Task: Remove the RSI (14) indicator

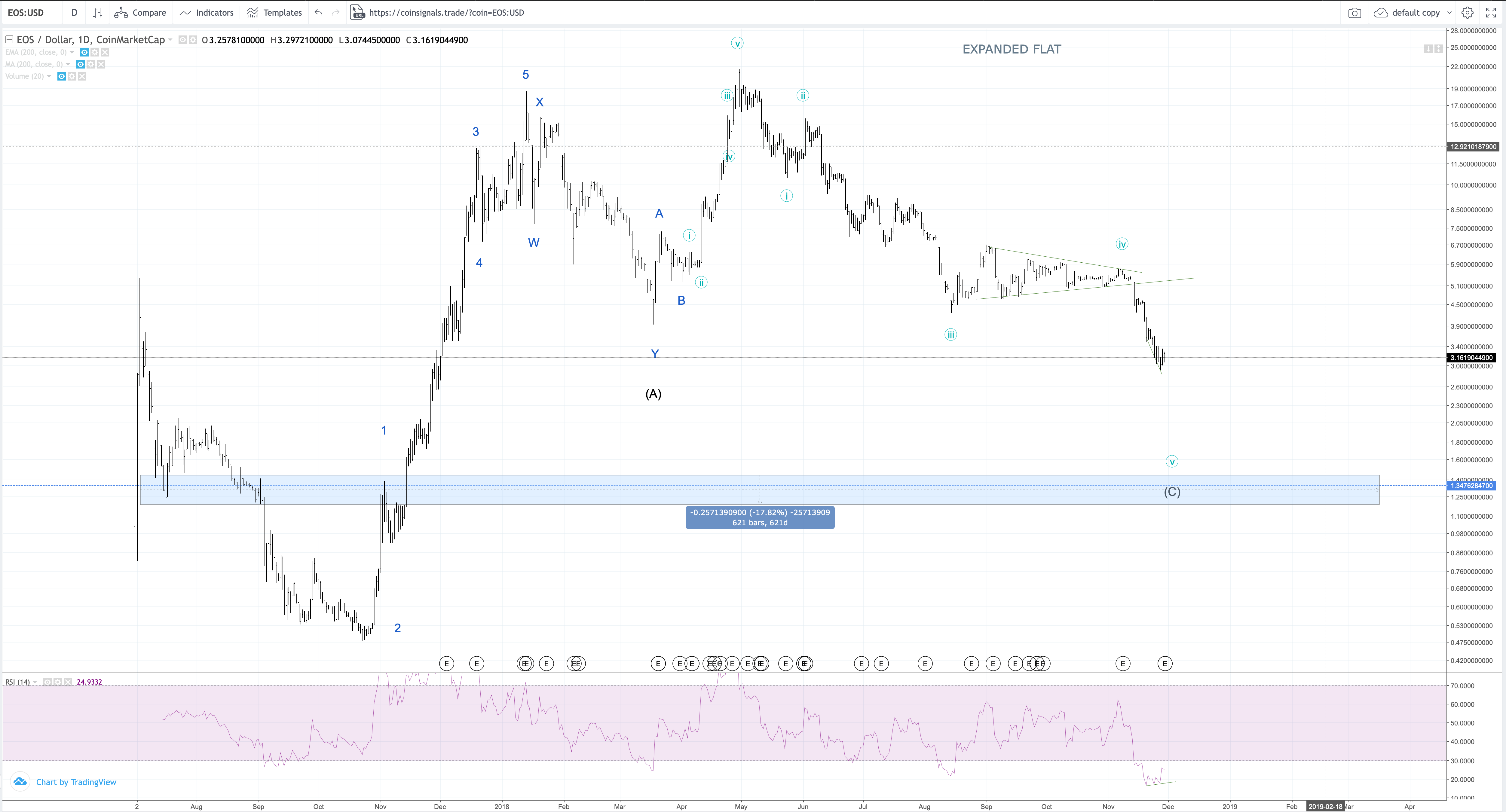Action: click(68, 682)
